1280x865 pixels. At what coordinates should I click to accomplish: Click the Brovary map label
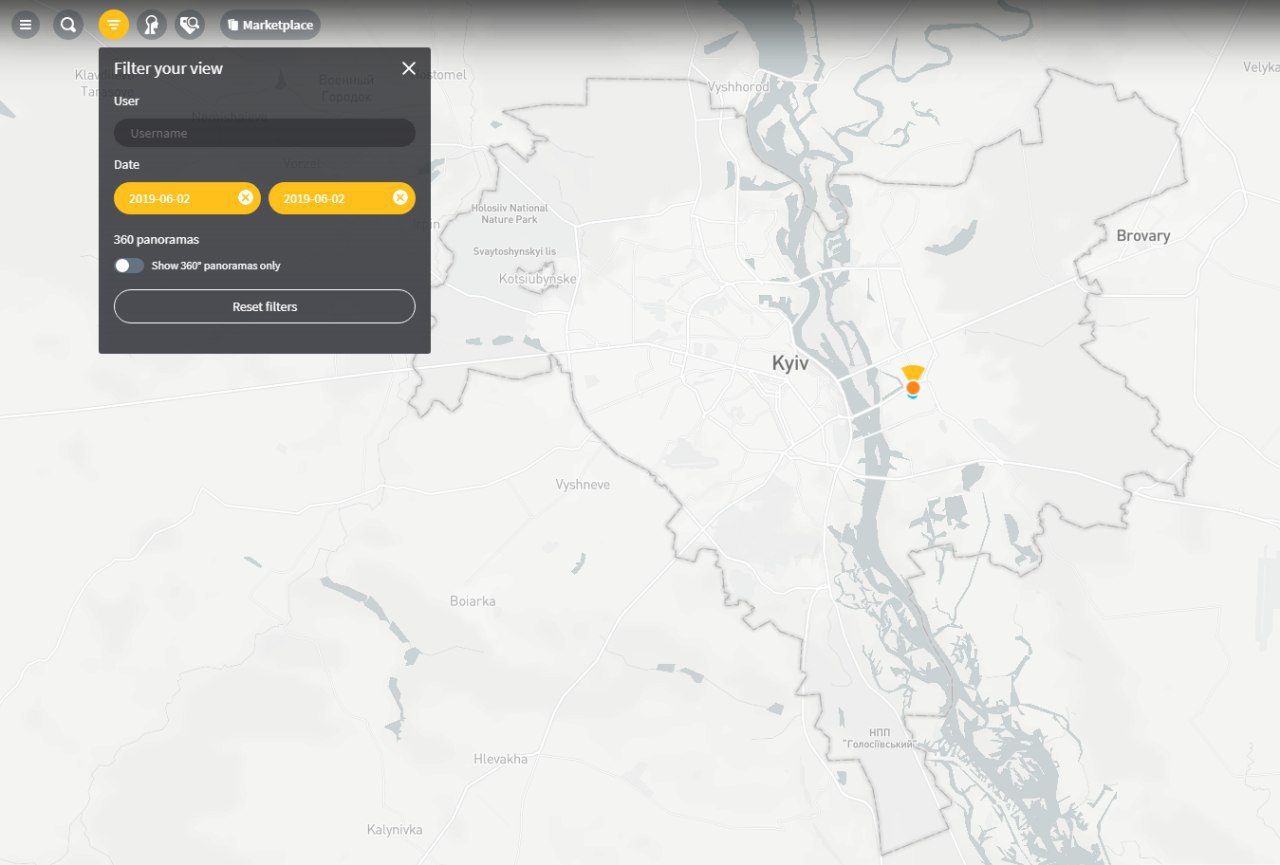coord(1143,236)
